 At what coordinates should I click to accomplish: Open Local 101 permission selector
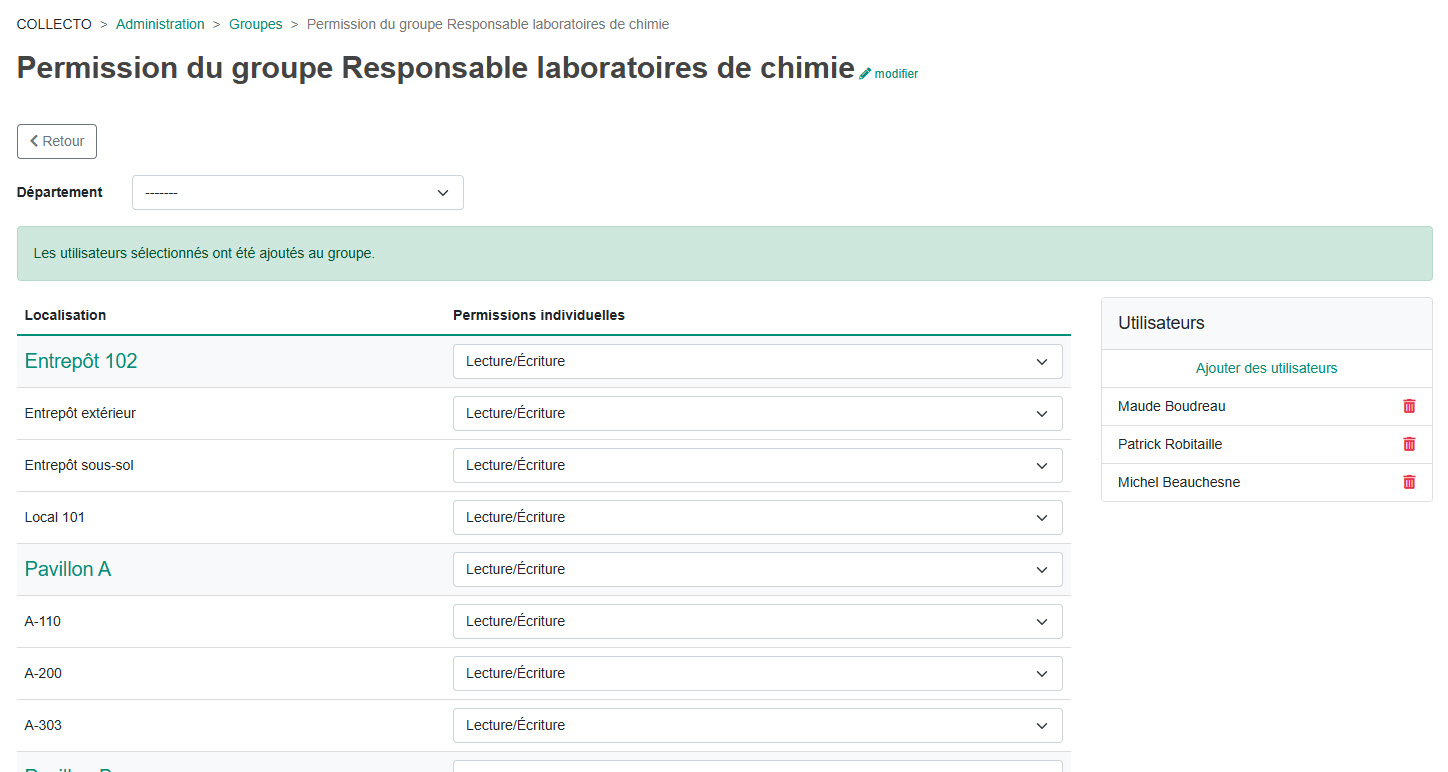[x=757, y=518]
